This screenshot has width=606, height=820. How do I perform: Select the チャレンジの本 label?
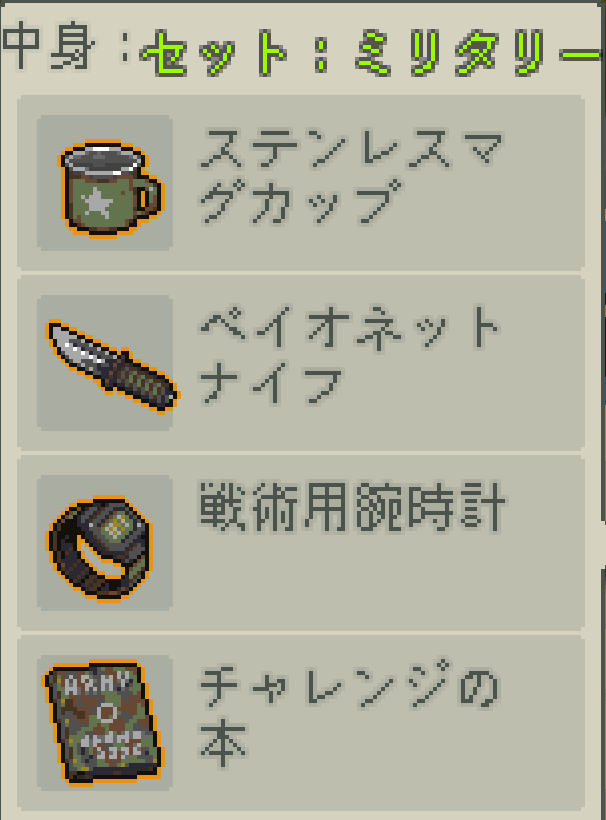click(x=348, y=712)
